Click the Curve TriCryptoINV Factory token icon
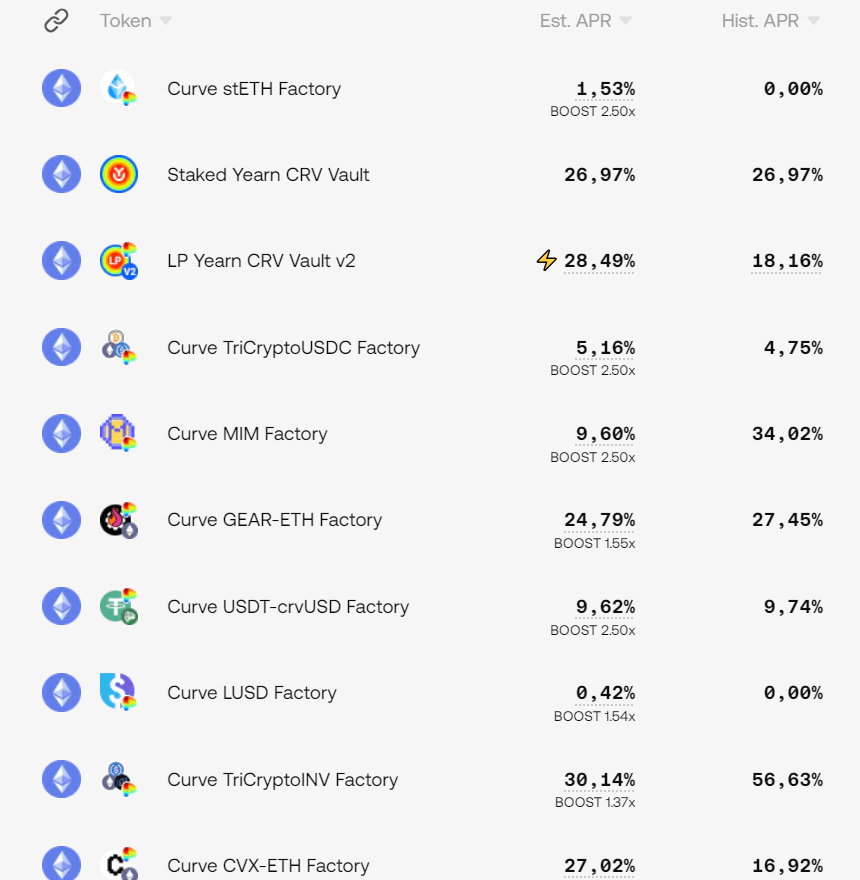The image size is (860, 880). (119, 780)
